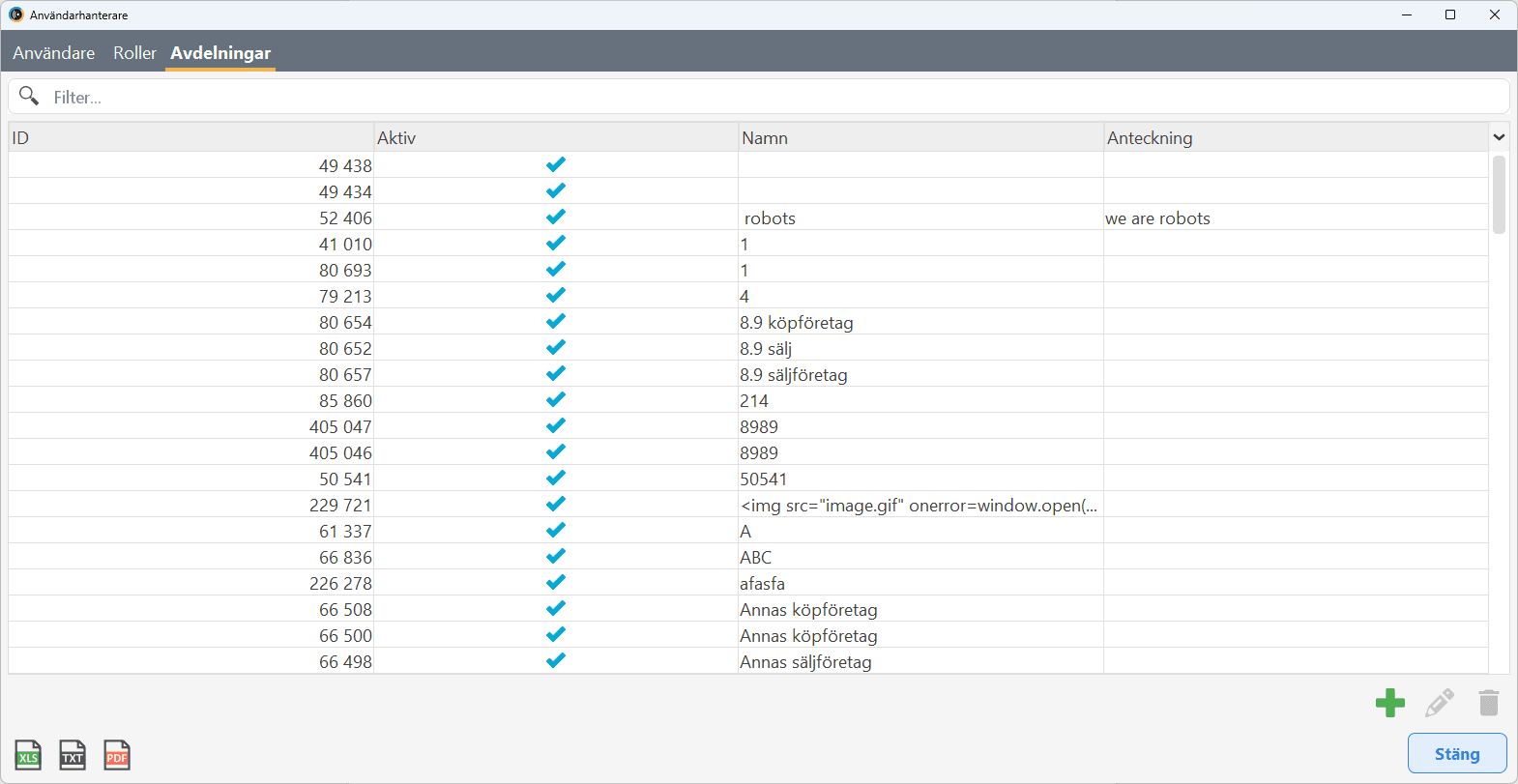Toggle Aktiv checkmark for robots row
This screenshot has width=1518, height=784.
[555, 218]
